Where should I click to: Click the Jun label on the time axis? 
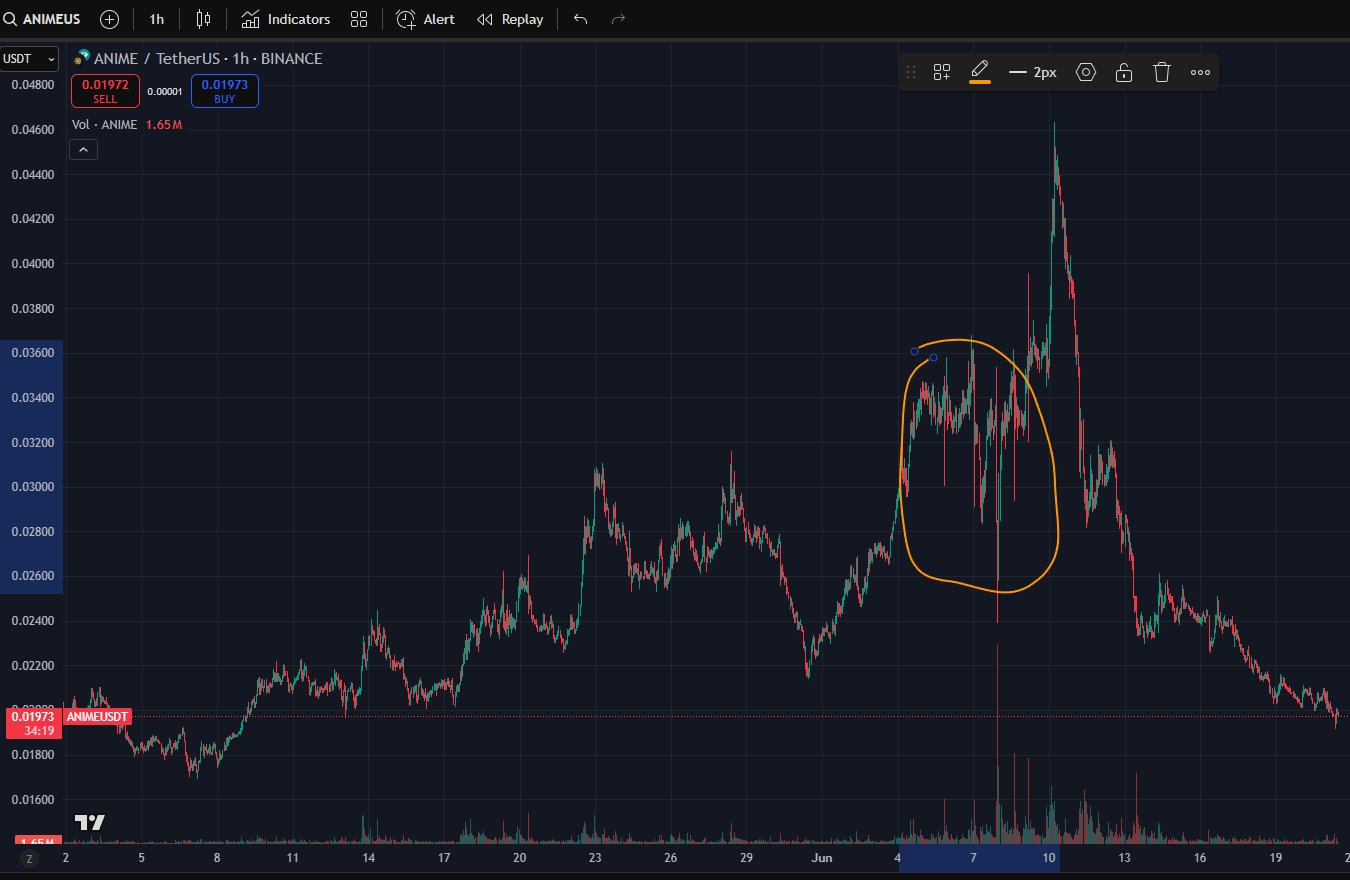(822, 858)
